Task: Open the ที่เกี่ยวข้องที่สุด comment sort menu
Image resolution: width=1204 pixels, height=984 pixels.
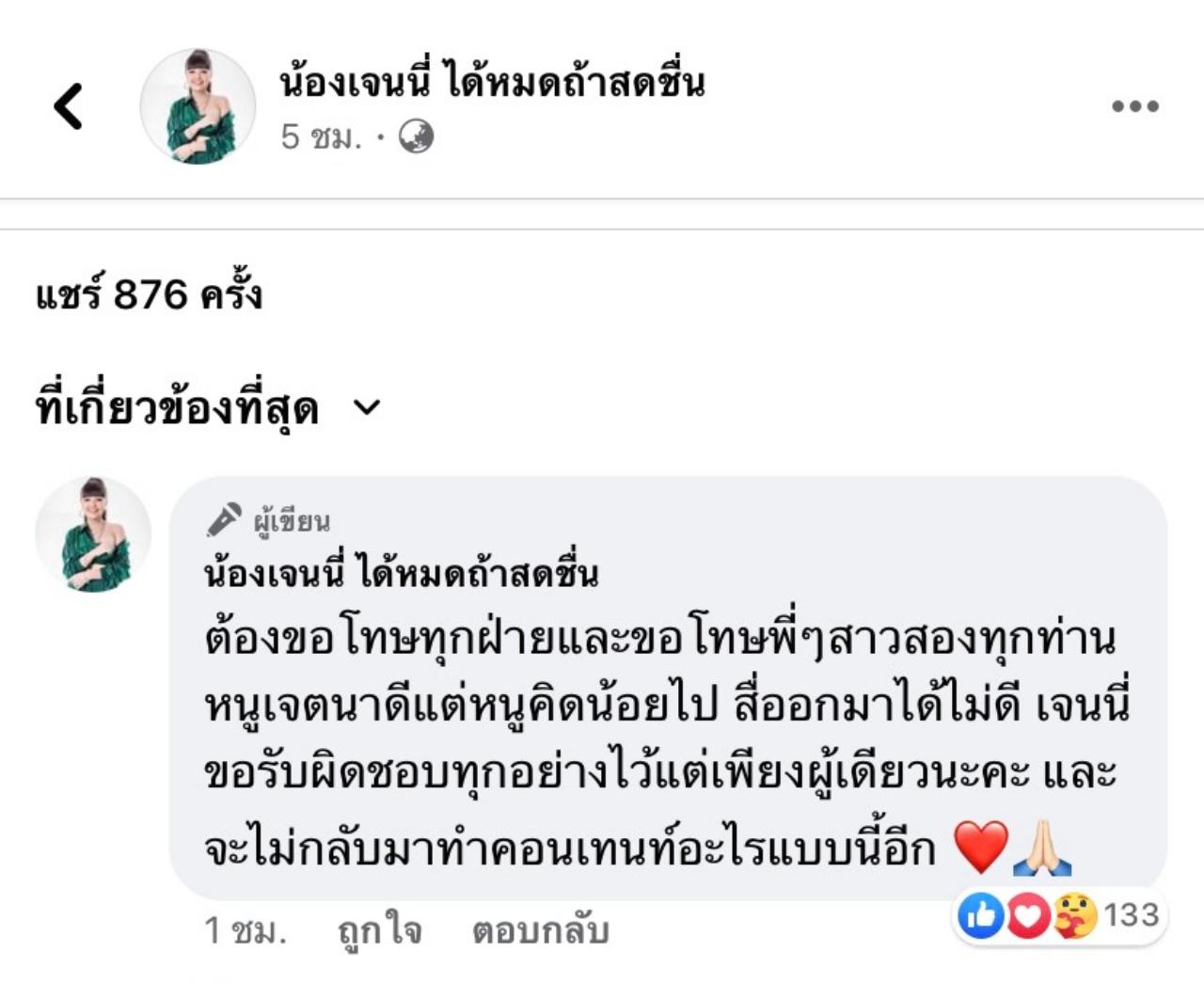Action: [x=177, y=408]
